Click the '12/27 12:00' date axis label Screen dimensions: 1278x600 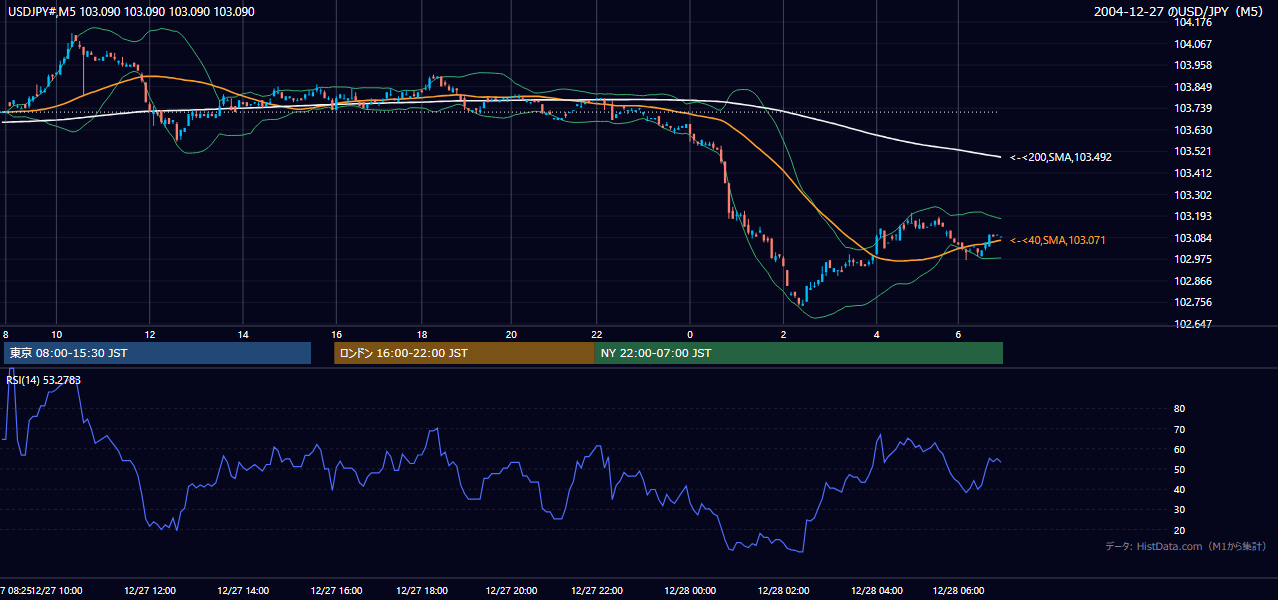(150, 591)
